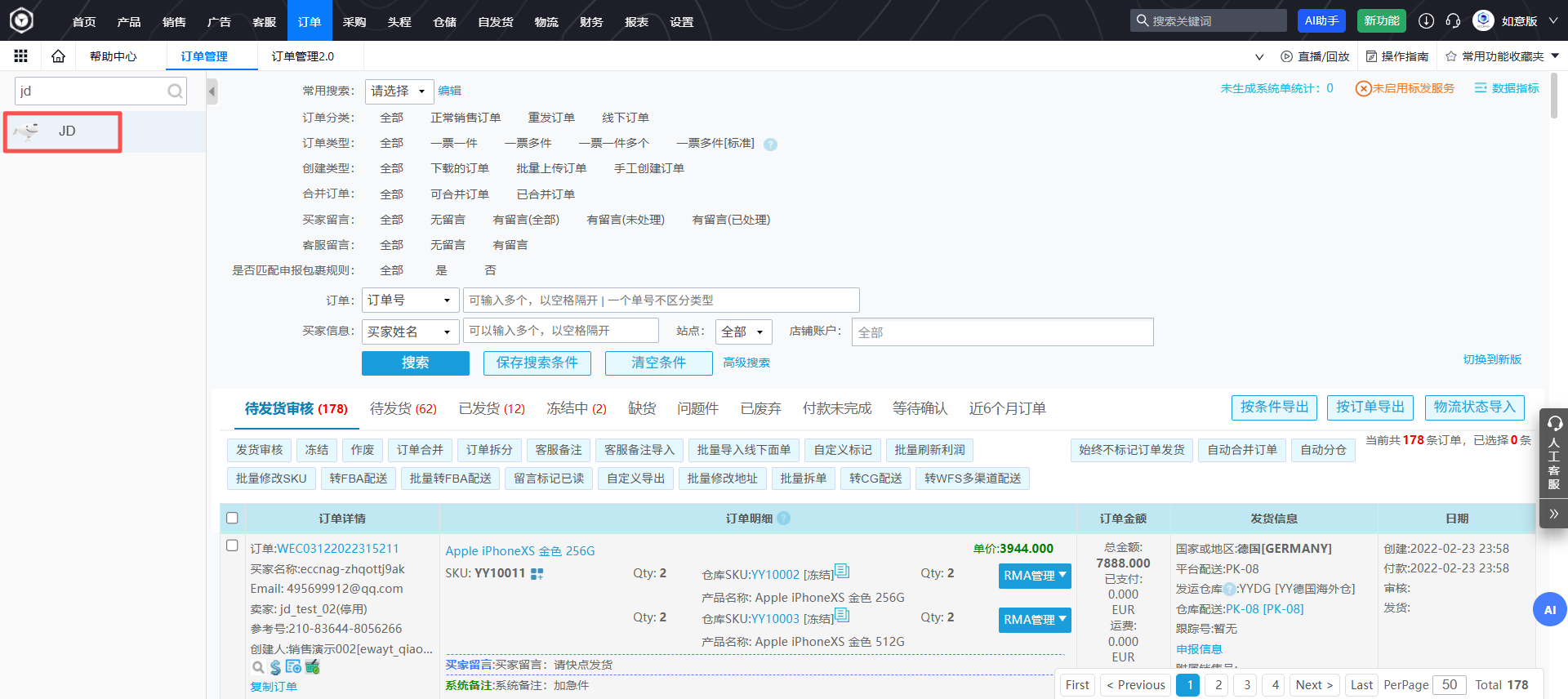Open the 仓储 menu in top navigation
1568x699 pixels.
(444, 21)
